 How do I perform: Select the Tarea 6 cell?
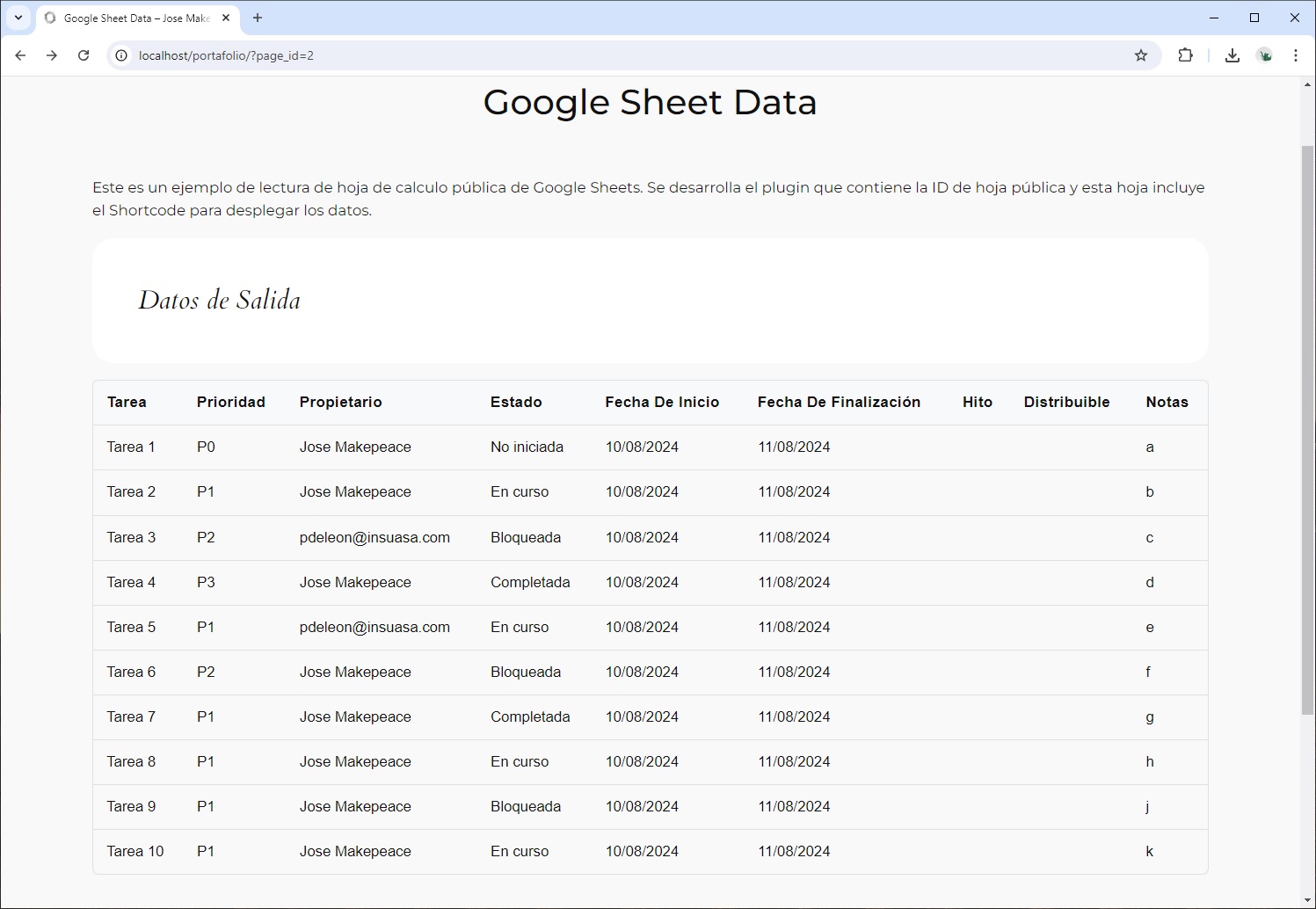point(131,672)
